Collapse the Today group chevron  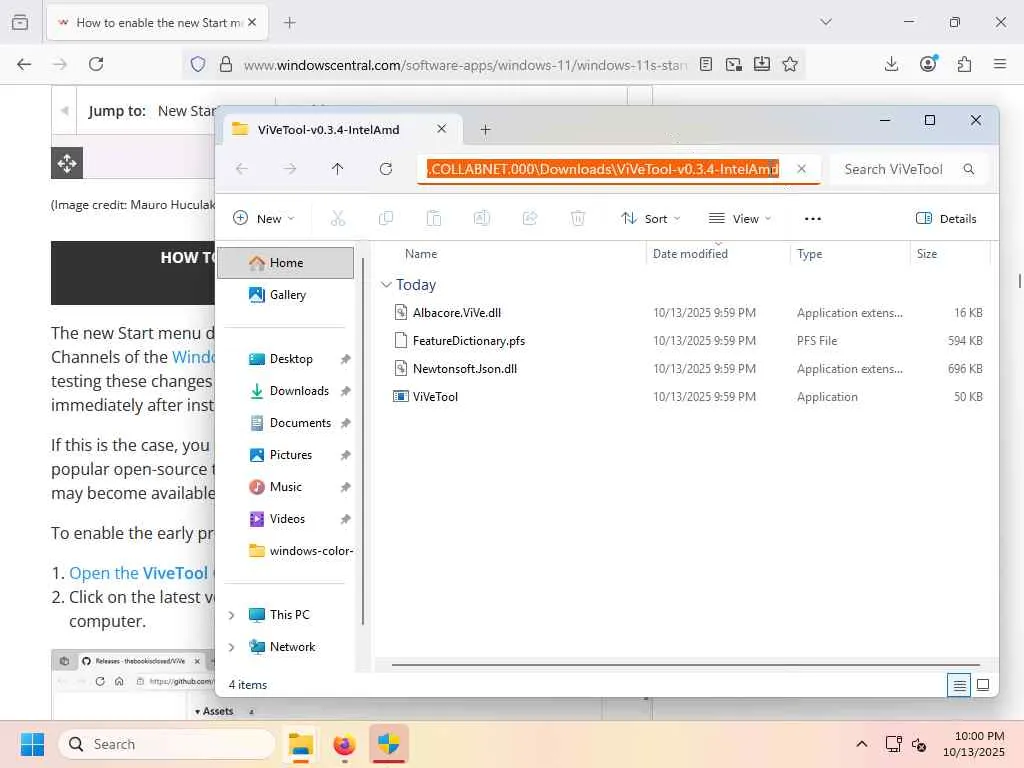(x=386, y=285)
